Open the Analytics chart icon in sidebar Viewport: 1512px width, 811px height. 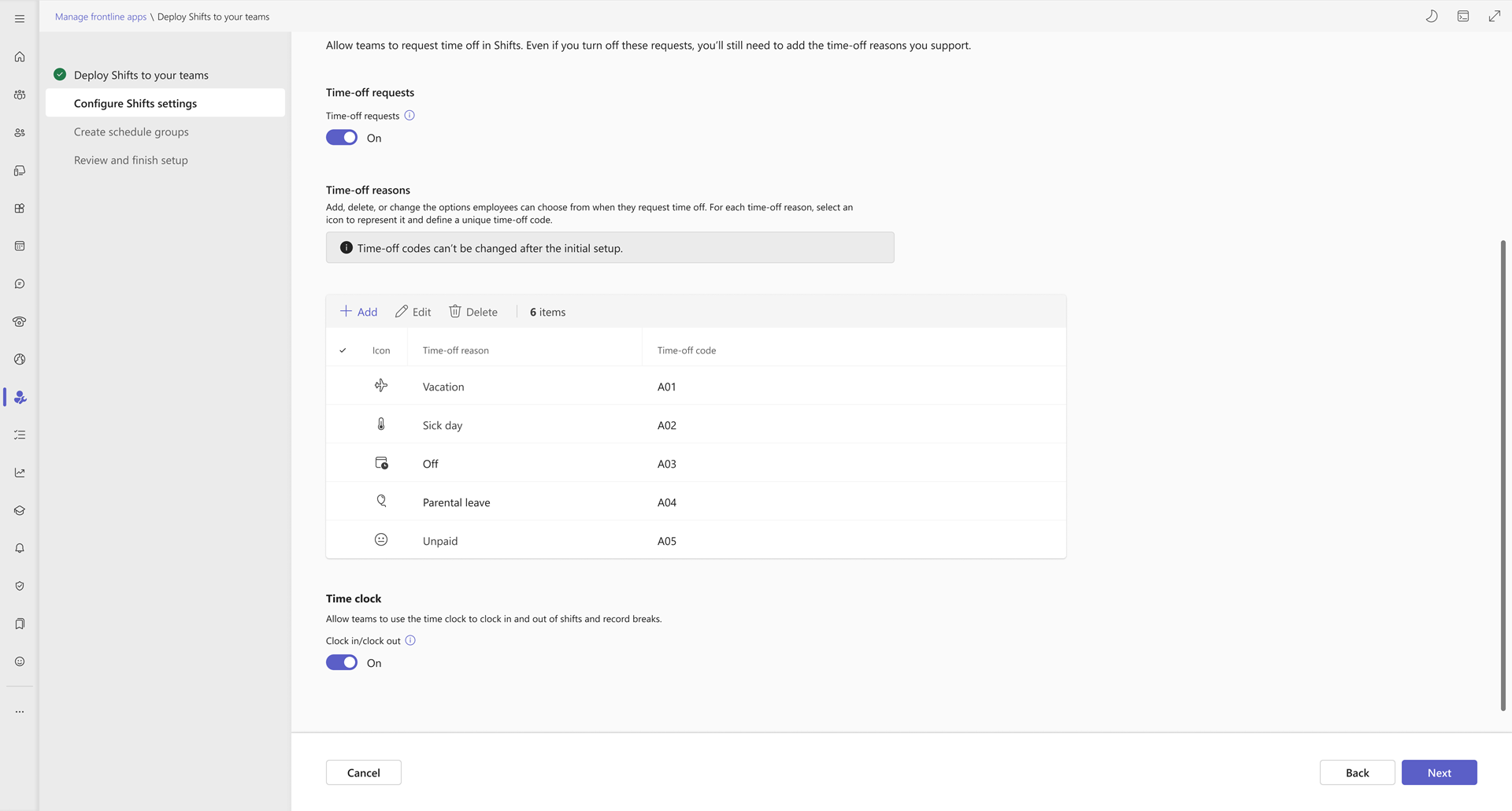pos(20,472)
